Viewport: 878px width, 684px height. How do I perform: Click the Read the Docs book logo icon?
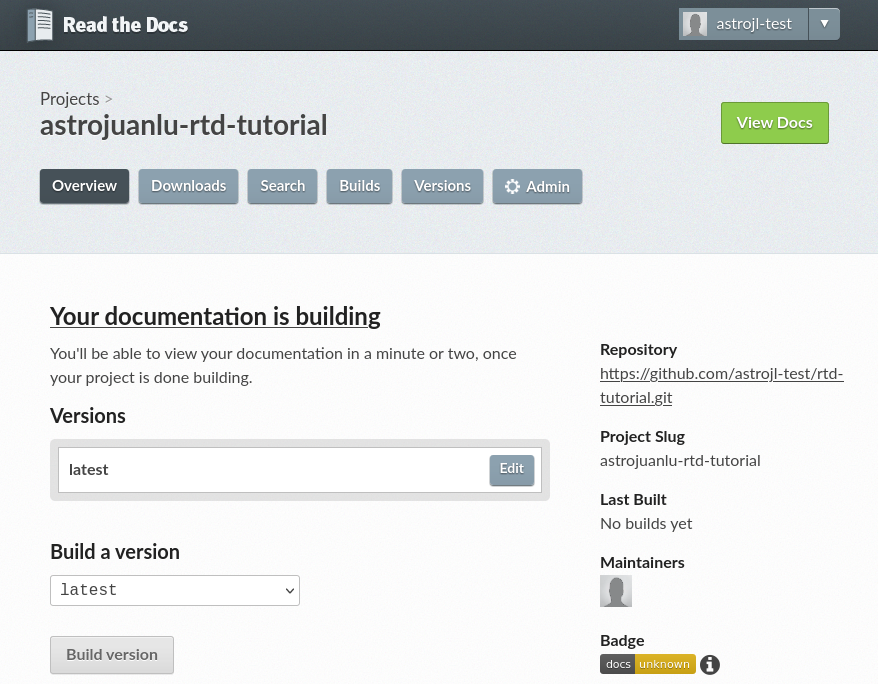[40, 25]
